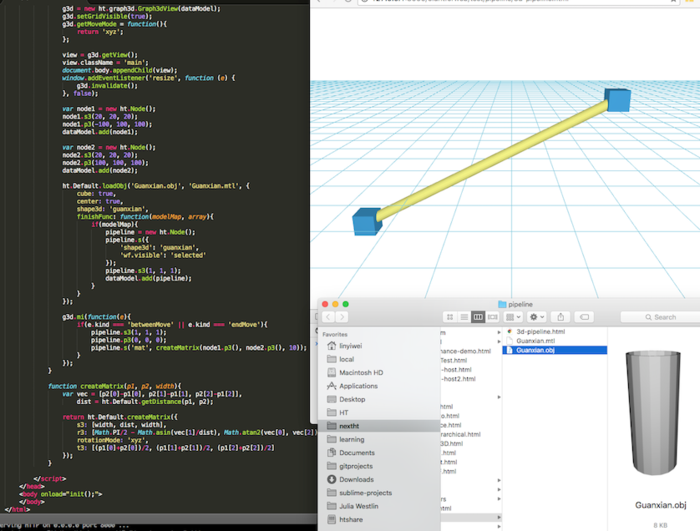Open Finder gear action menu
Image resolution: width=700 pixels, height=531 pixels.
pos(537,317)
